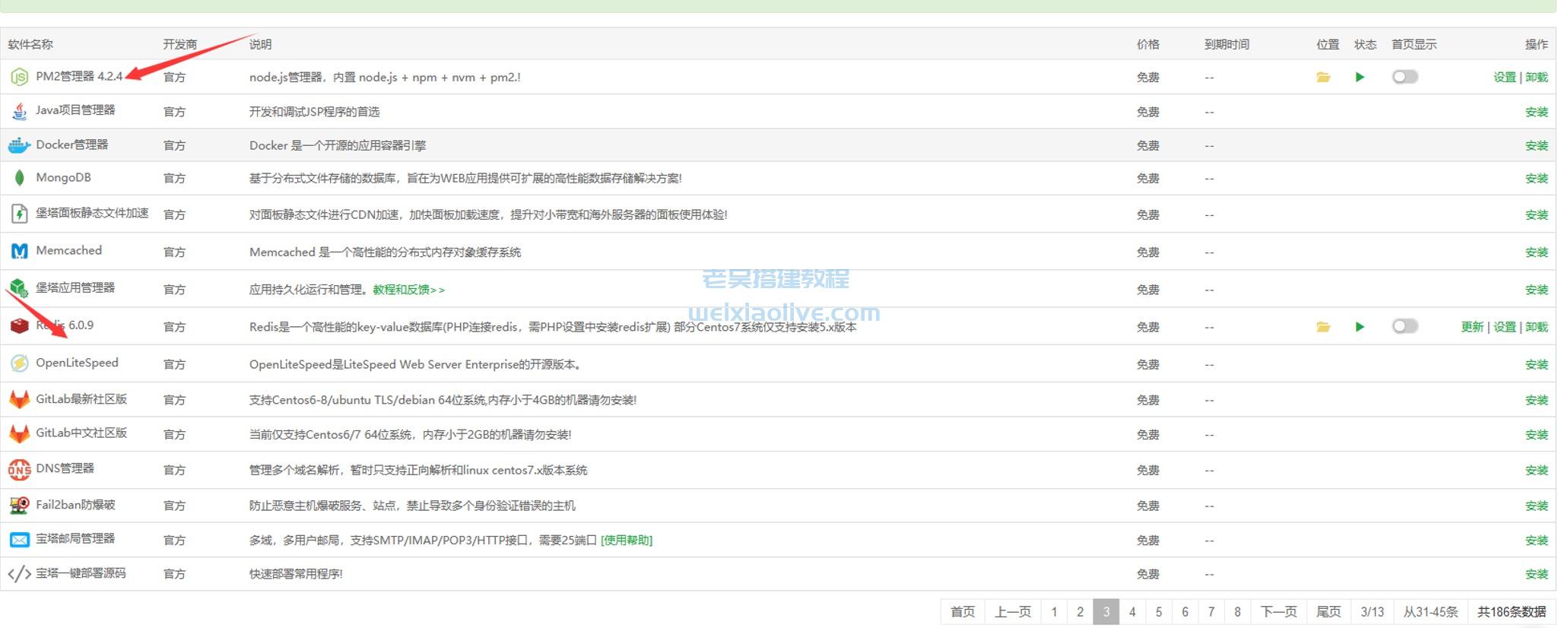Click the DNS manager icon
This screenshot has width=1568, height=628.
tap(19, 470)
